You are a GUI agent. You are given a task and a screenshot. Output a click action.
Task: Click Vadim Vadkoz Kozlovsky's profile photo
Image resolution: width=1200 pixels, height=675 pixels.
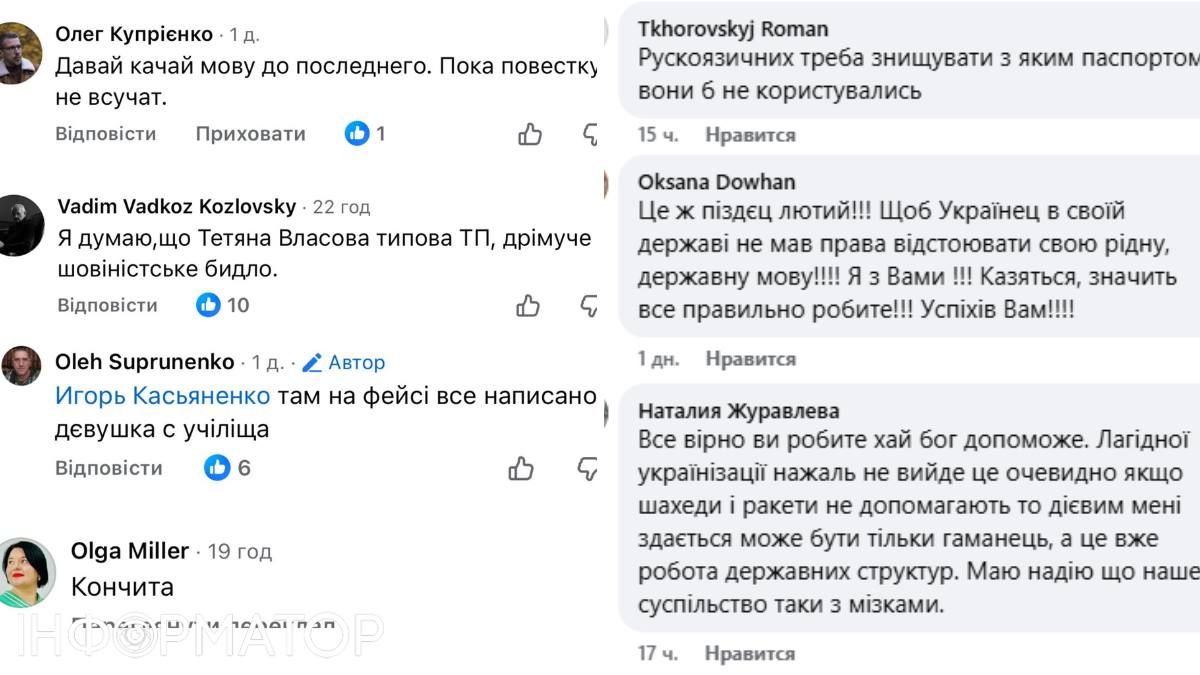pyautogui.click(x=20, y=222)
